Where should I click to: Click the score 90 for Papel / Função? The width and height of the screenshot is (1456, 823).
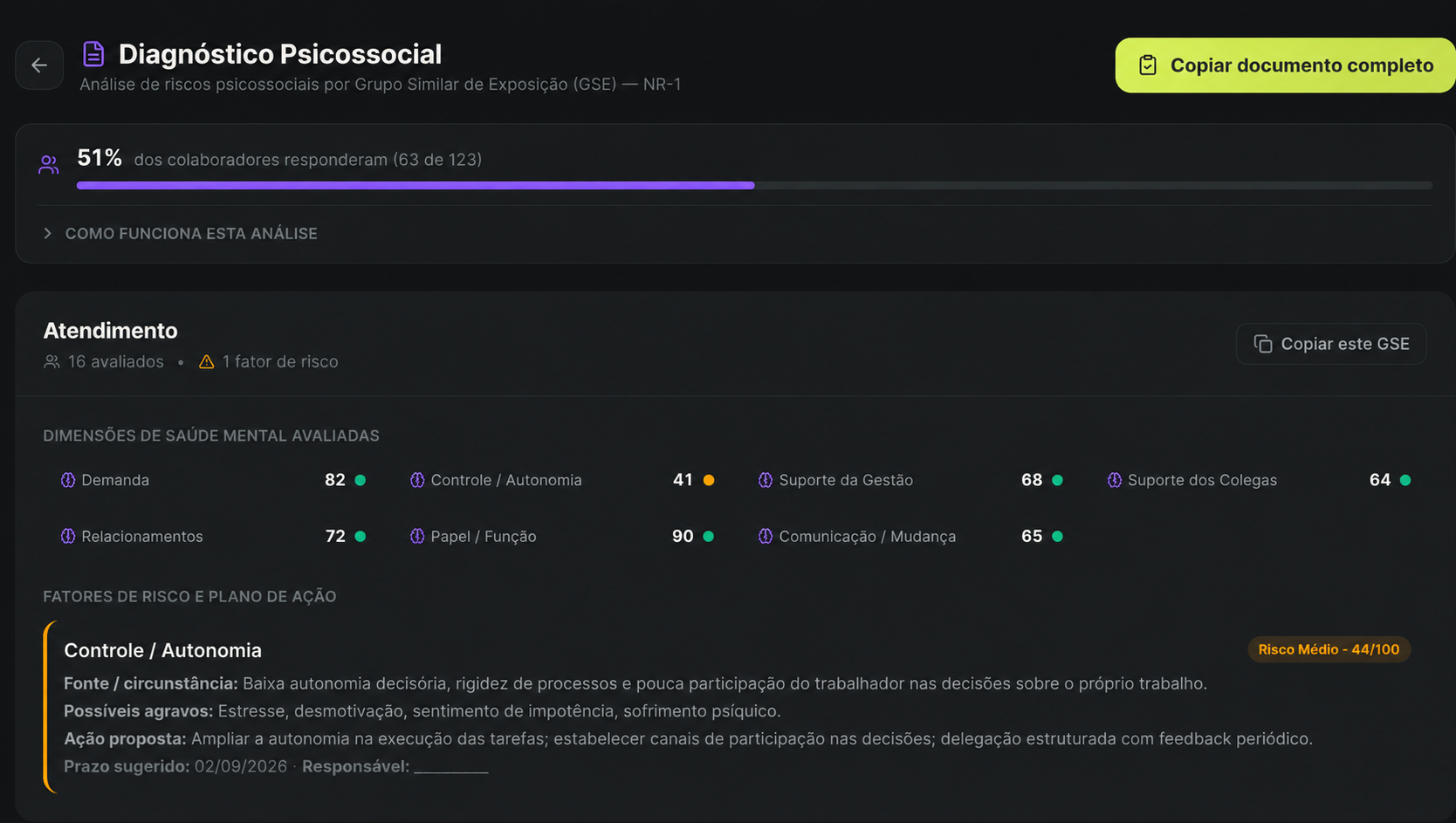click(x=683, y=536)
